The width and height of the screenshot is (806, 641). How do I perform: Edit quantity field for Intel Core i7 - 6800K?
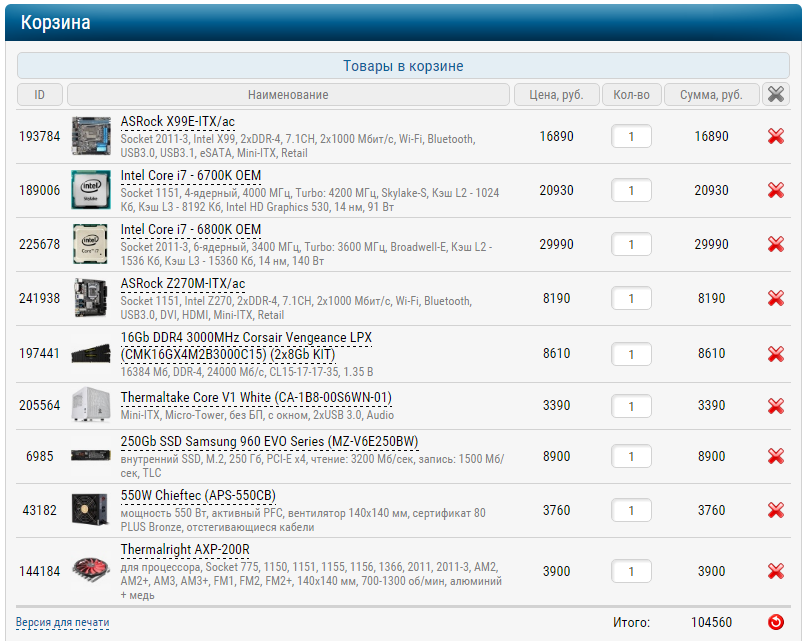631,244
